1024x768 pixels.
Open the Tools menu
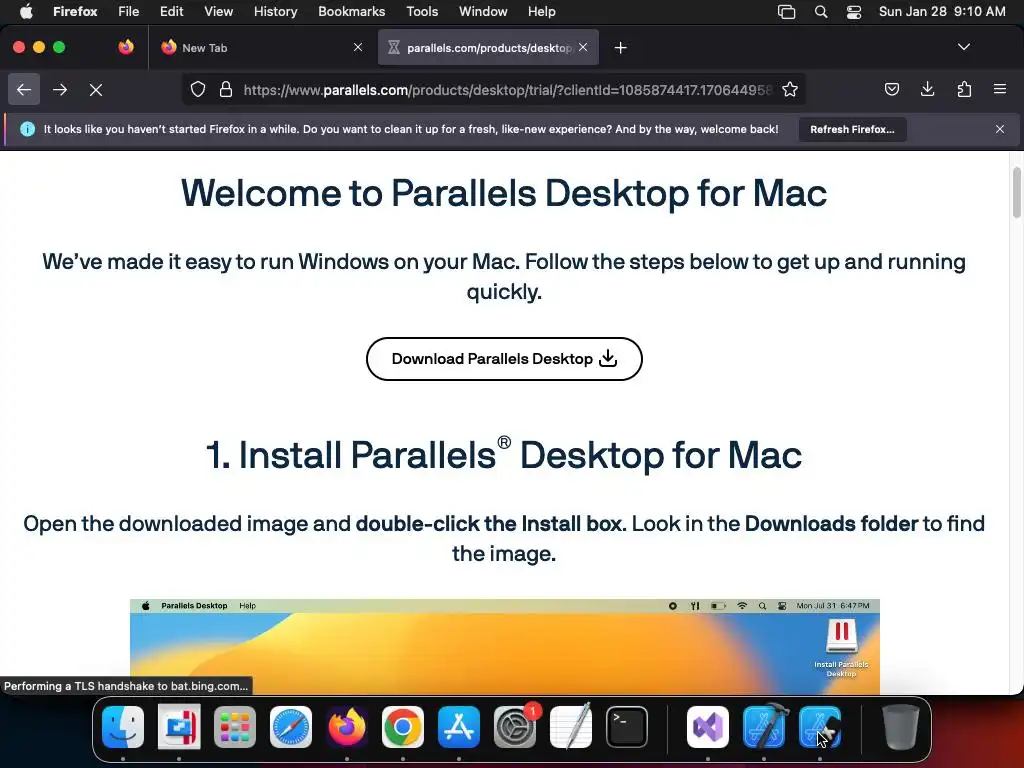click(422, 11)
